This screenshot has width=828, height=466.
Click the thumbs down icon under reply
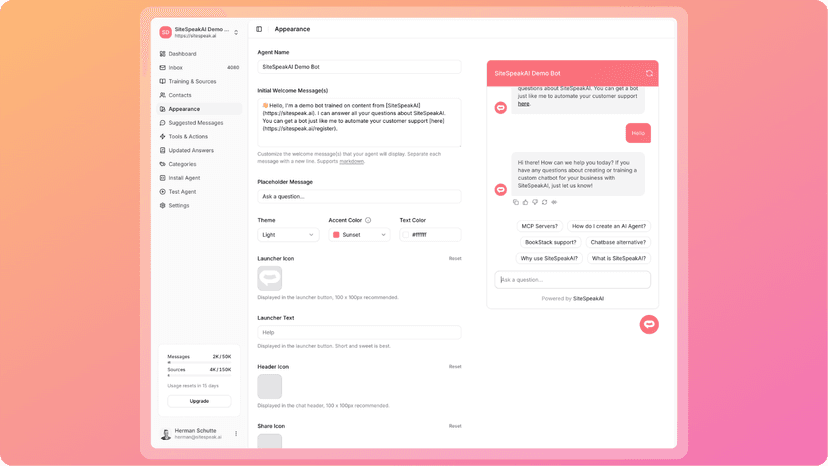[535, 202]
